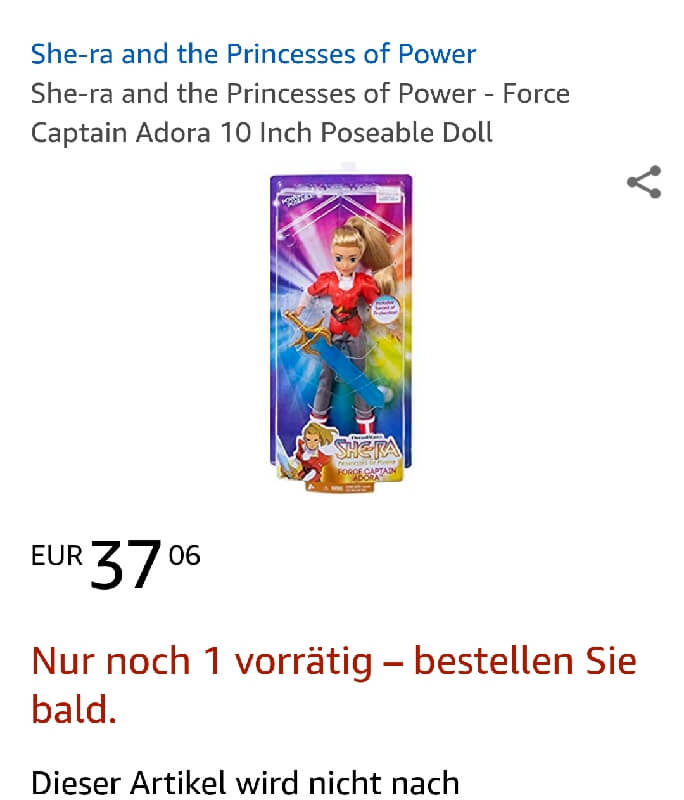Click the 'Force Captain Adora' label on the box

pos(366,473)
